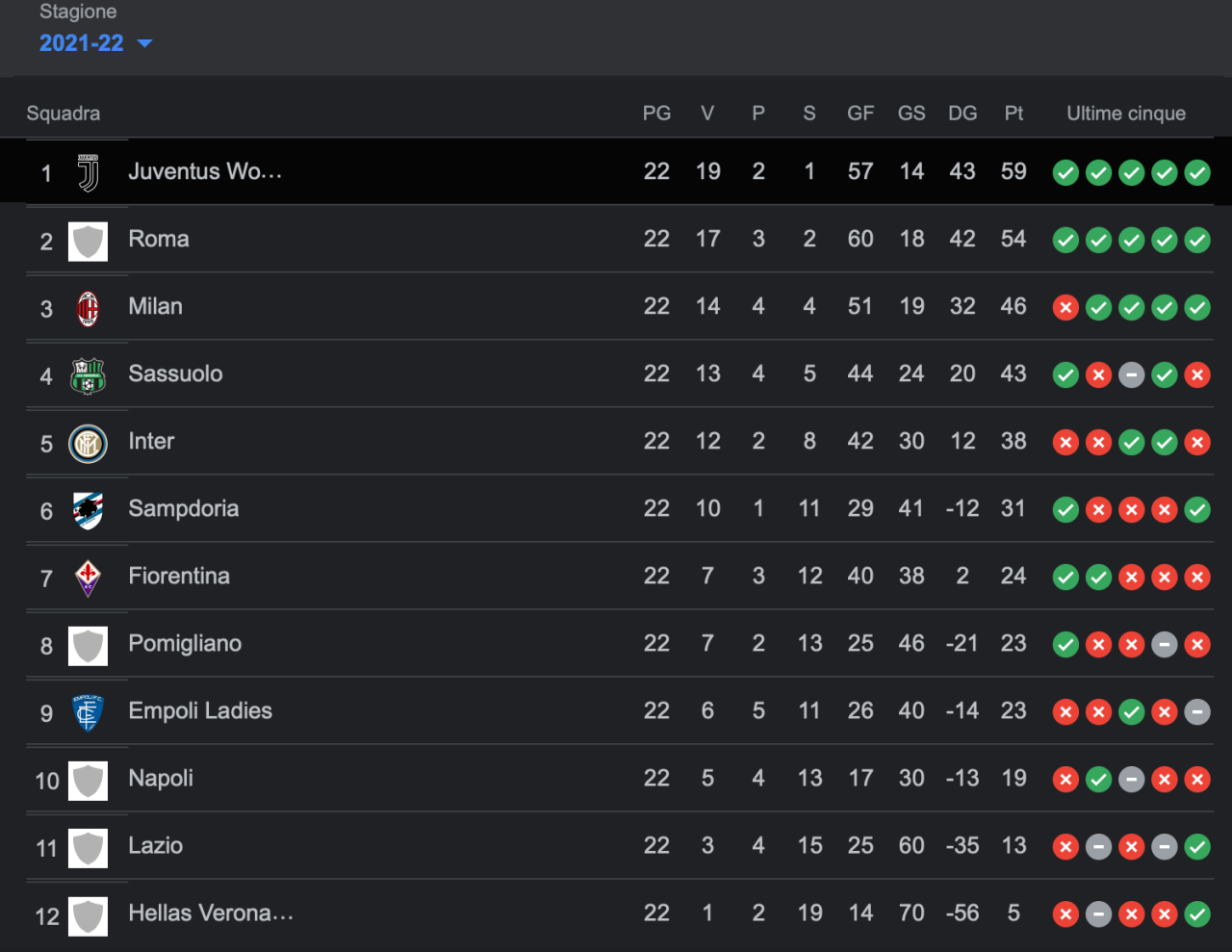This screenshot has width=1232, height=952.
Task: Select the Napoli team row name
Action: pos(161,778)
